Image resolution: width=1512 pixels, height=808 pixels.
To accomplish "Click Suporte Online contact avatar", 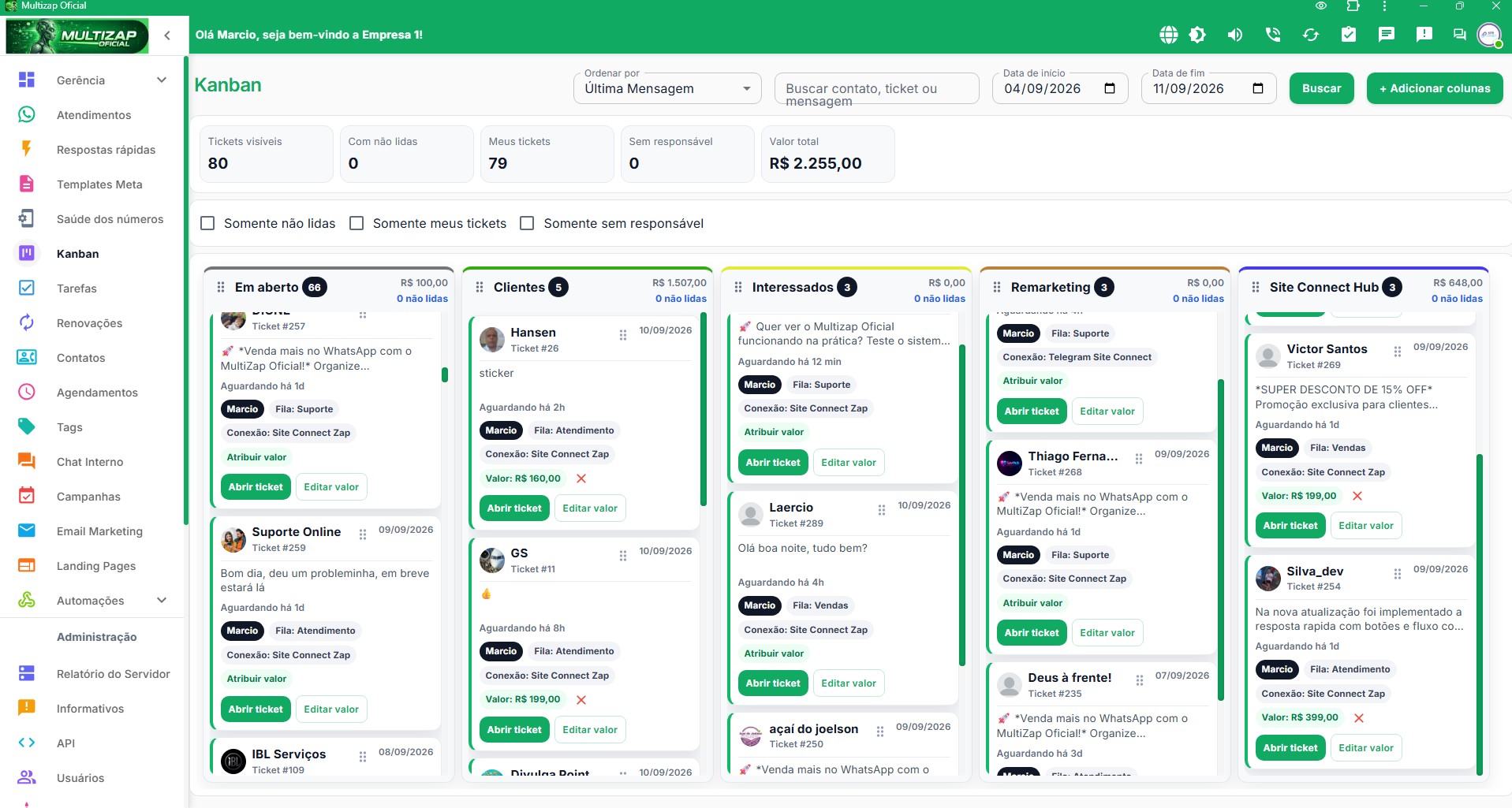I will (x=233, y=540).
